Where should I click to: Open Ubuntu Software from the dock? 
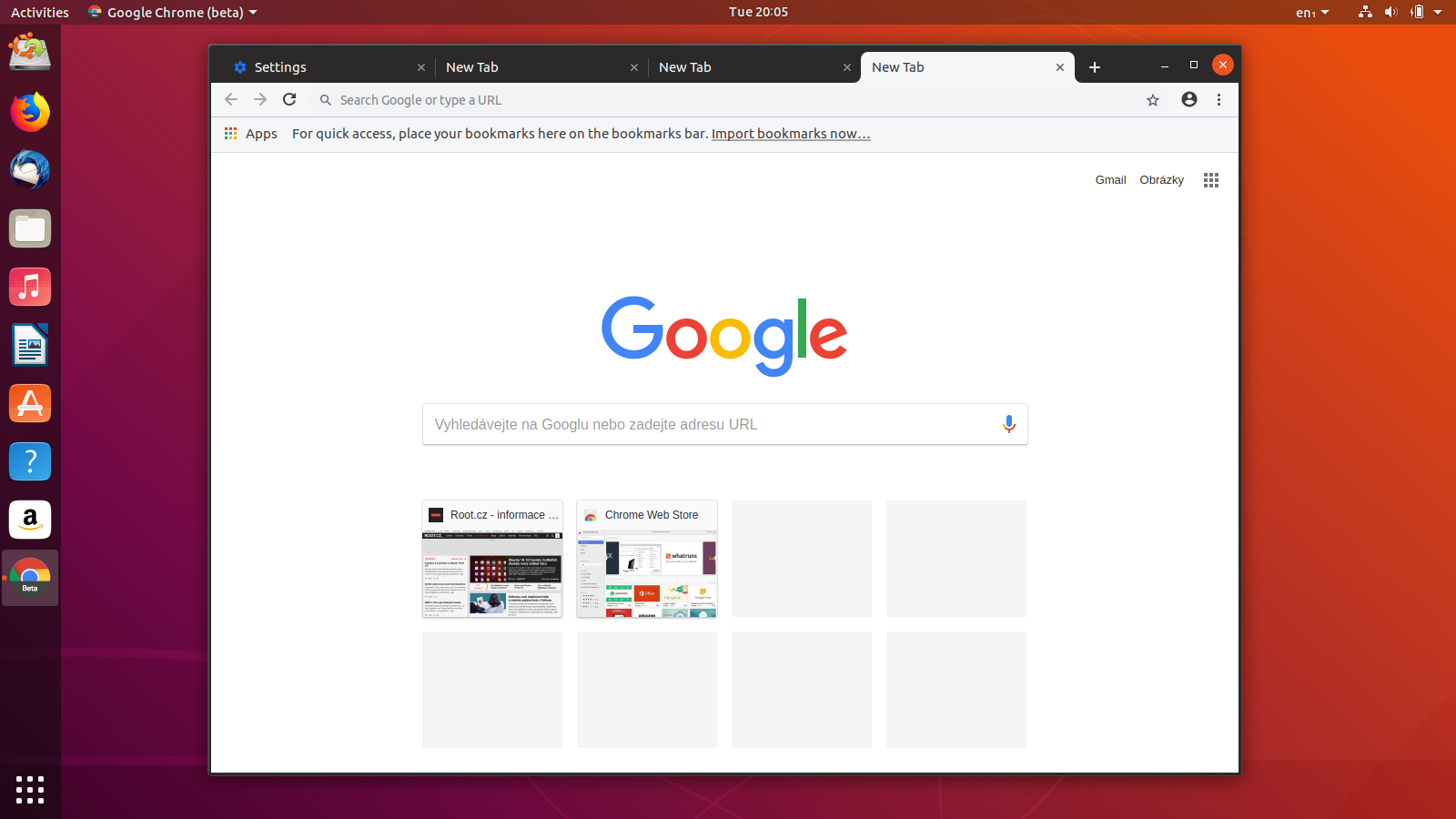30,403
